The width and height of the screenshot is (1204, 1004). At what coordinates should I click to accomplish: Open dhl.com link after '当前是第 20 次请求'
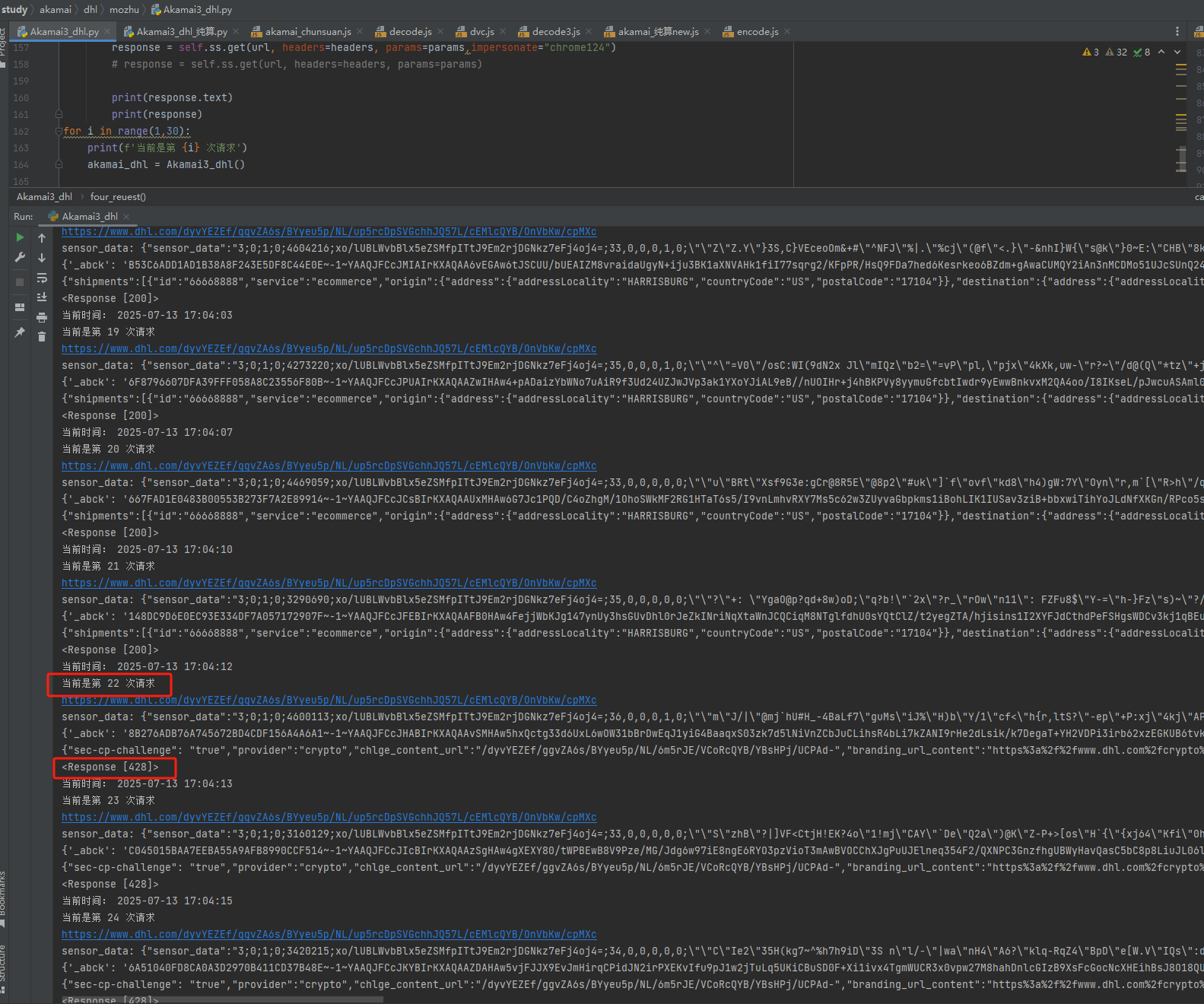click(x=329, y=465)
